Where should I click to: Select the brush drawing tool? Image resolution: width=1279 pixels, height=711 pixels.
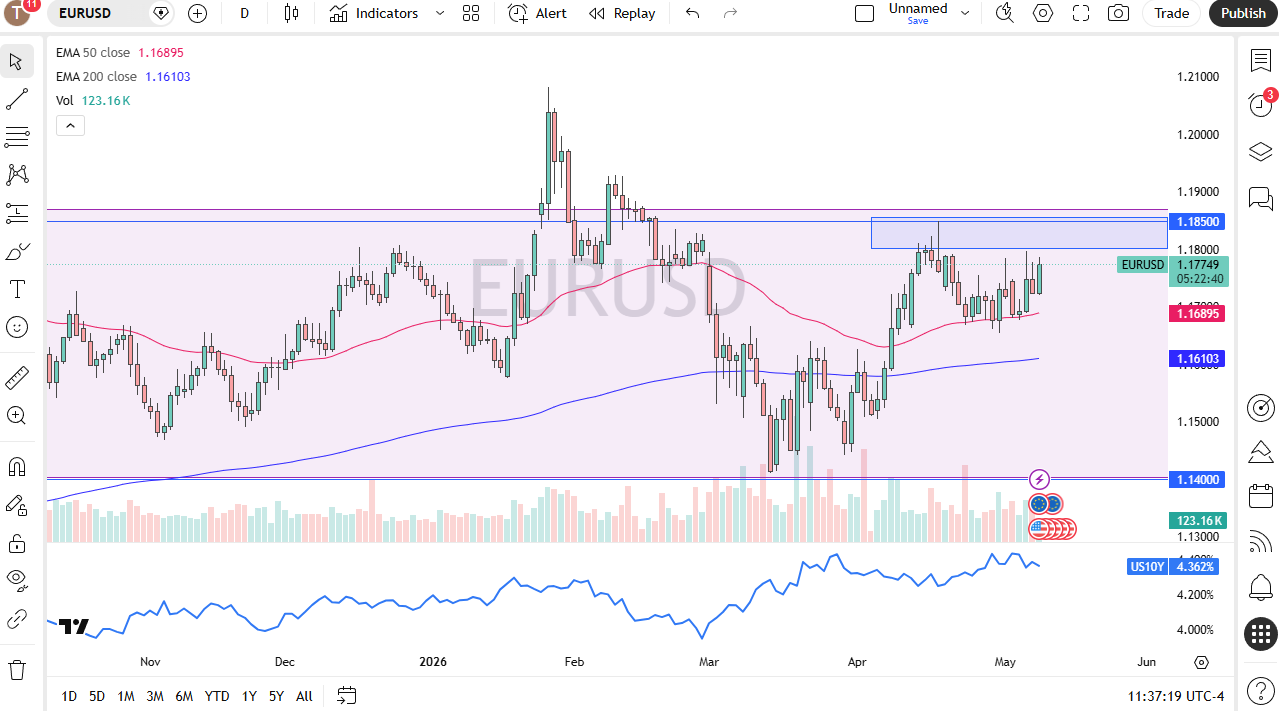tap(16, 251)
